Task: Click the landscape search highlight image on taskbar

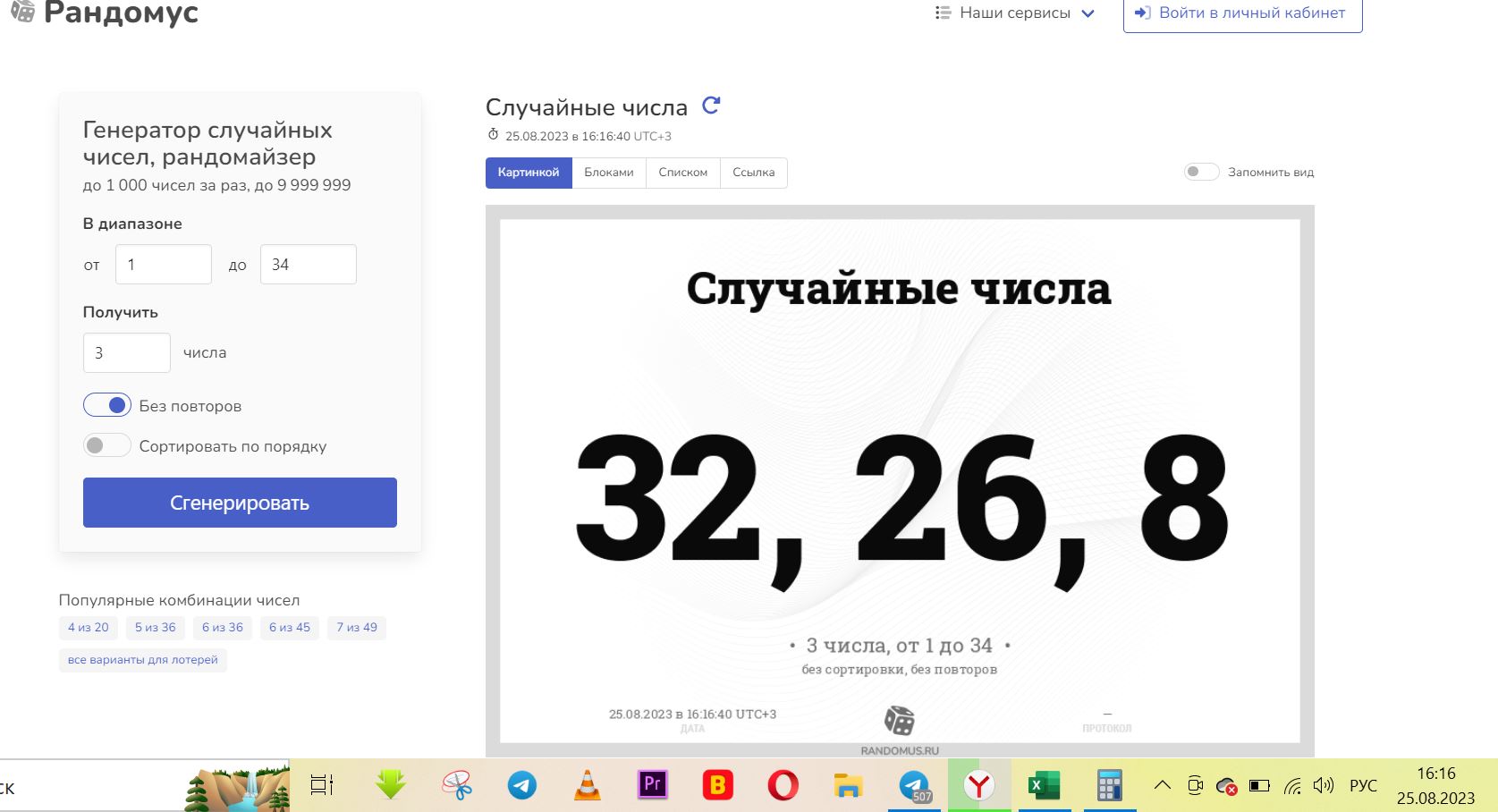Action: (x=237, y=786)
